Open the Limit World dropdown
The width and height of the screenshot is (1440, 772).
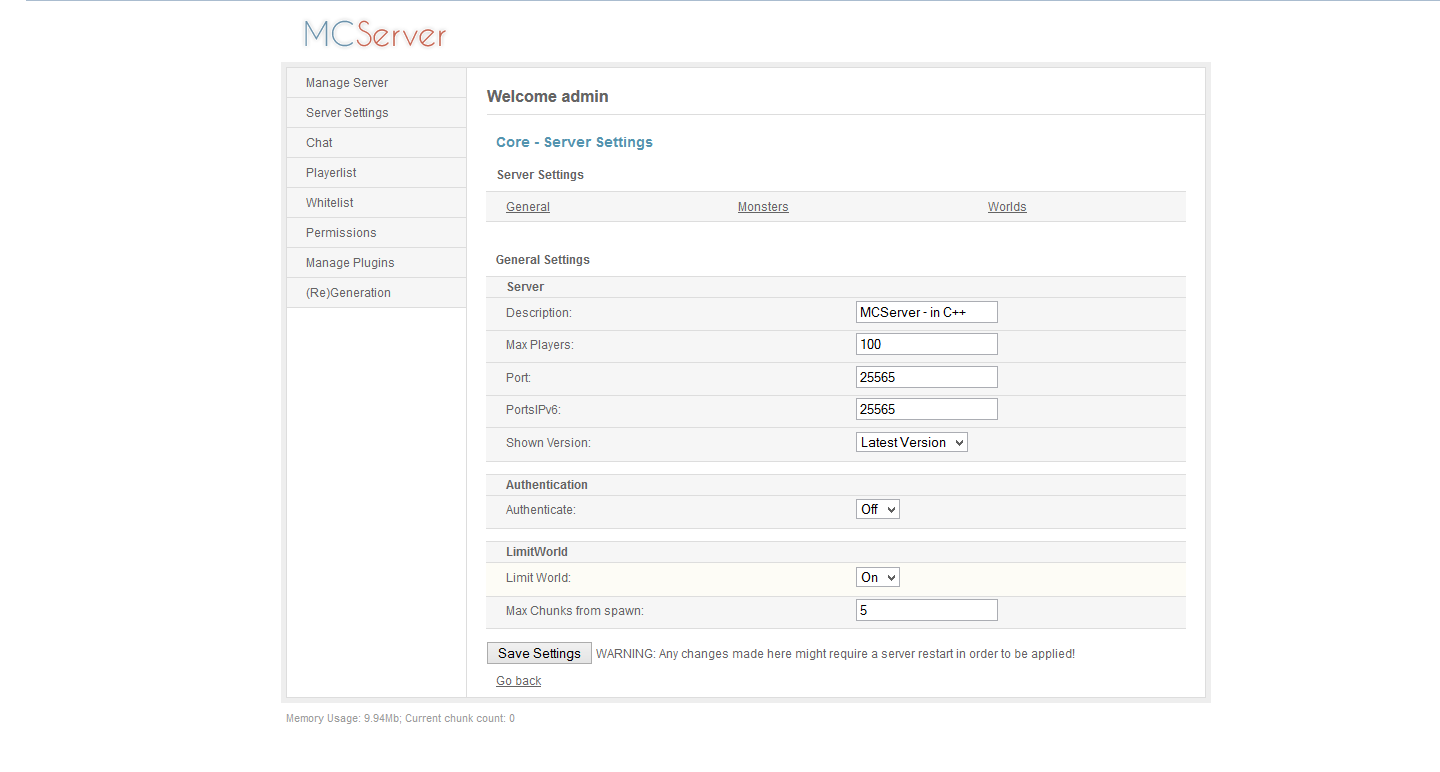877,577
